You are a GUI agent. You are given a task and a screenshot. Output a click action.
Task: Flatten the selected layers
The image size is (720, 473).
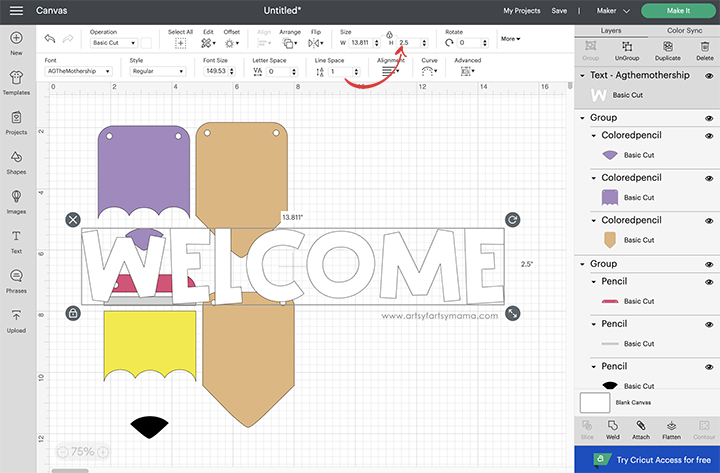pyautogui.click(x=671, y=430)
